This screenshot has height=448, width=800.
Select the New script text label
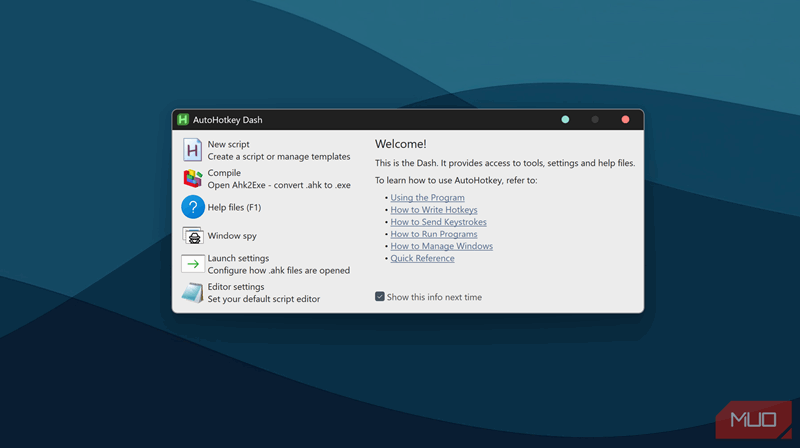(x=229, y=144)
